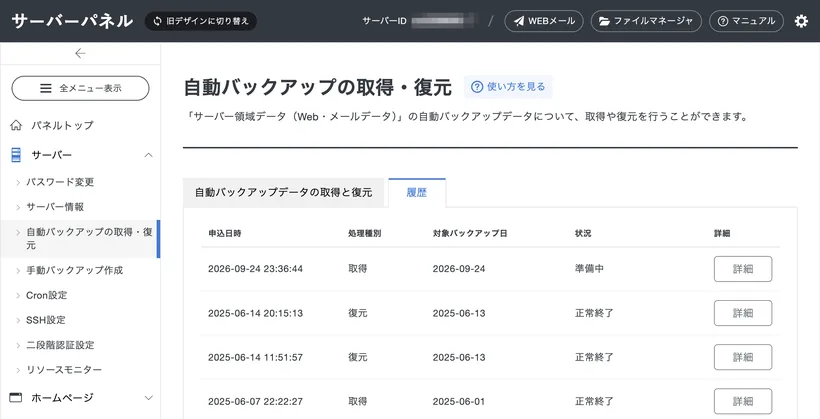Click the page heading 自動バックアップの取得・復元

(317, 87)
